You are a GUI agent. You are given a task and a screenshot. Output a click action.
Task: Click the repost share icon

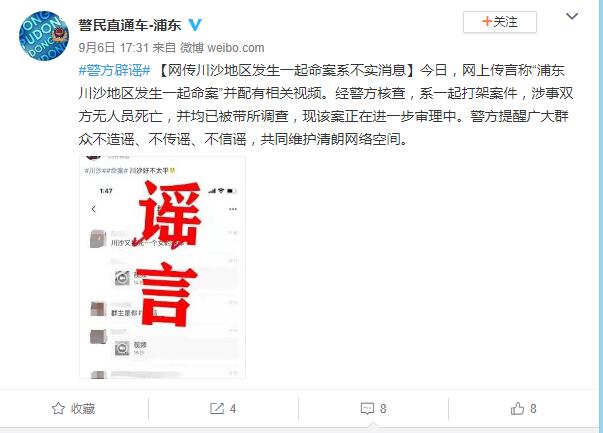(x=217, y=408)
